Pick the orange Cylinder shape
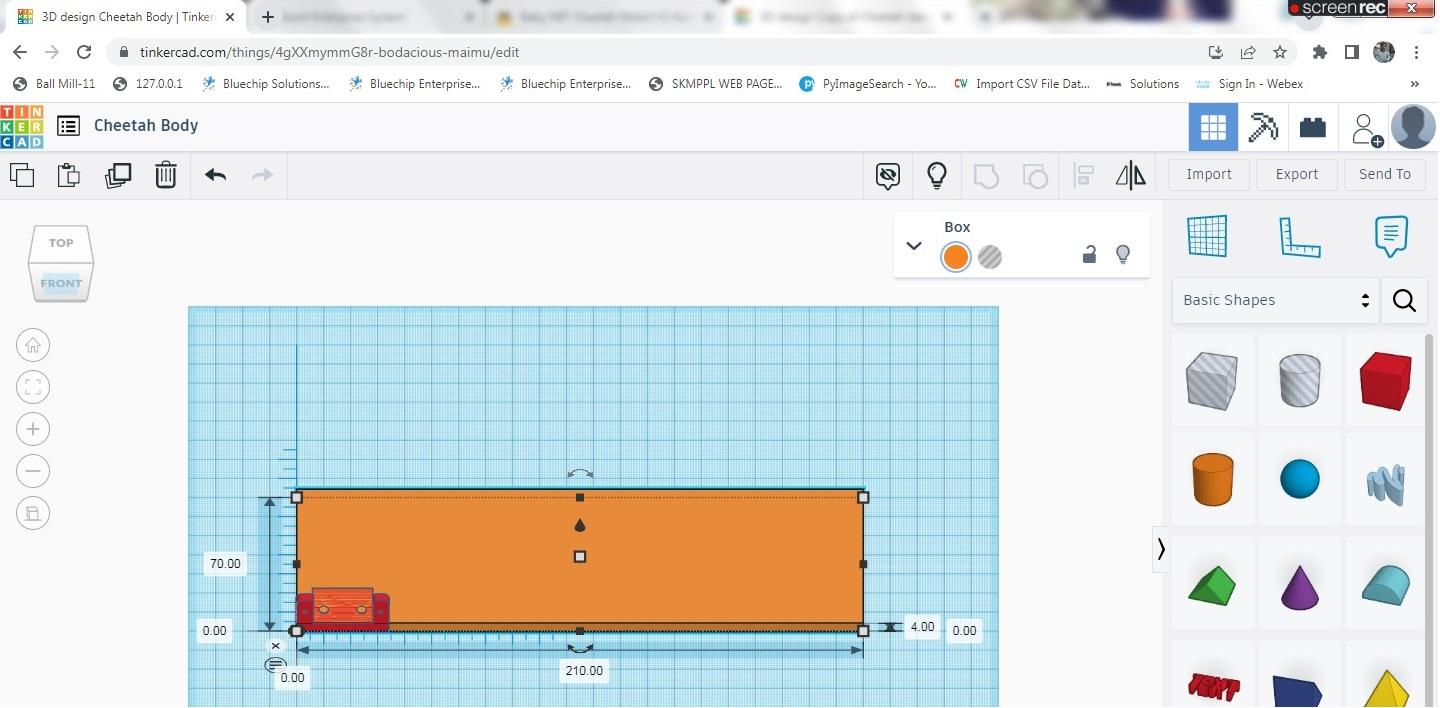1440x708 pixels. (1212, 479)
